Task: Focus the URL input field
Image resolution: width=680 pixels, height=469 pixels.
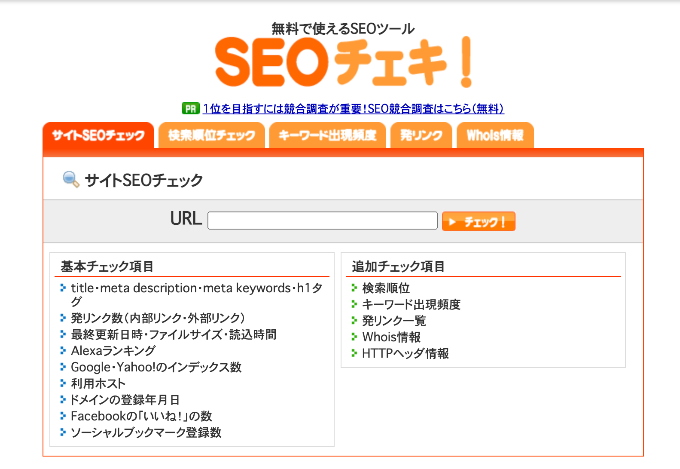Action: [x=322, y=220]
